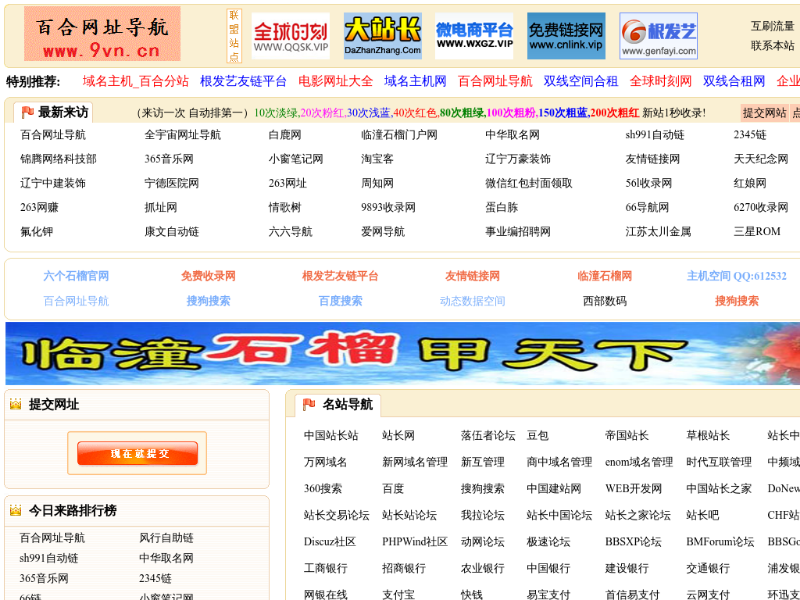
Task: Click the 微电商平台 banner
Action: click(x=474, y=36)
